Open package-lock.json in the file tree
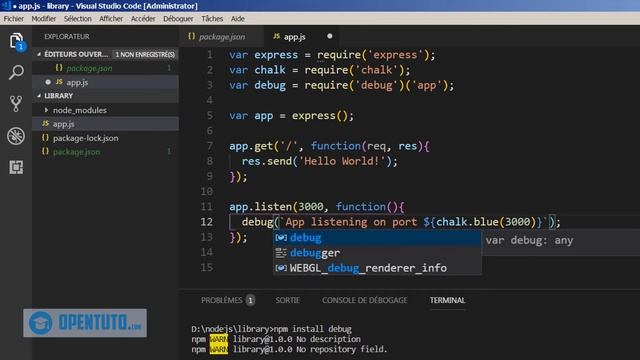This screenshot has height=360, width=640. [105, 138]
